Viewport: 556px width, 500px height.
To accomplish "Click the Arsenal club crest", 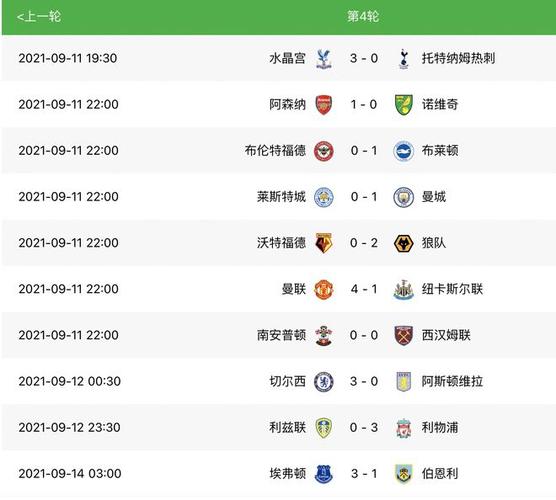I will (323, 105).
